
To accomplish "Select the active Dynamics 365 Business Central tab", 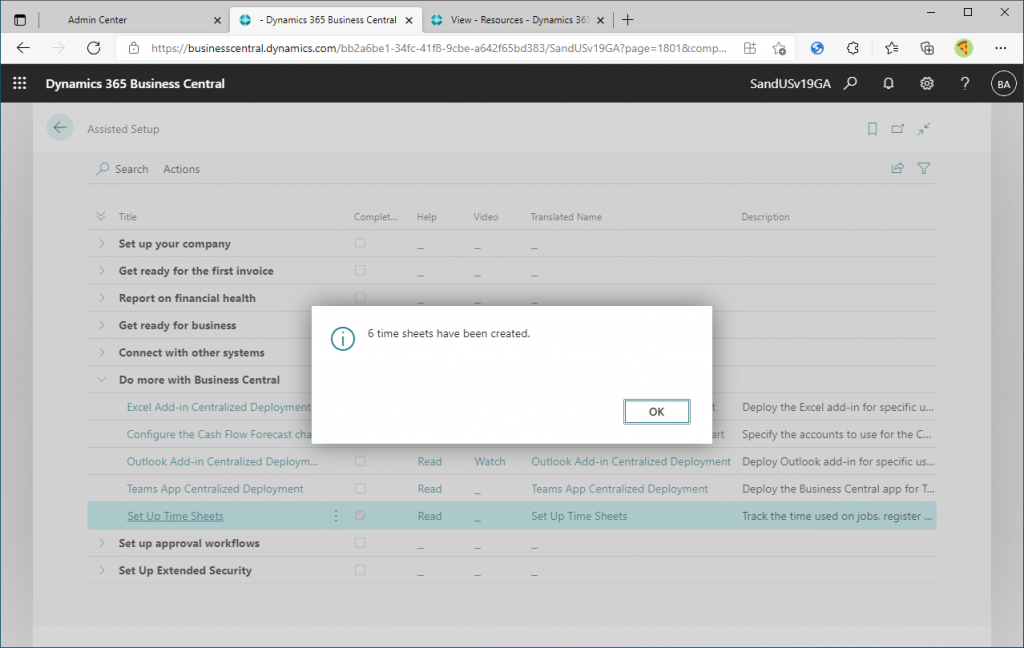I will tap(328, 20).
